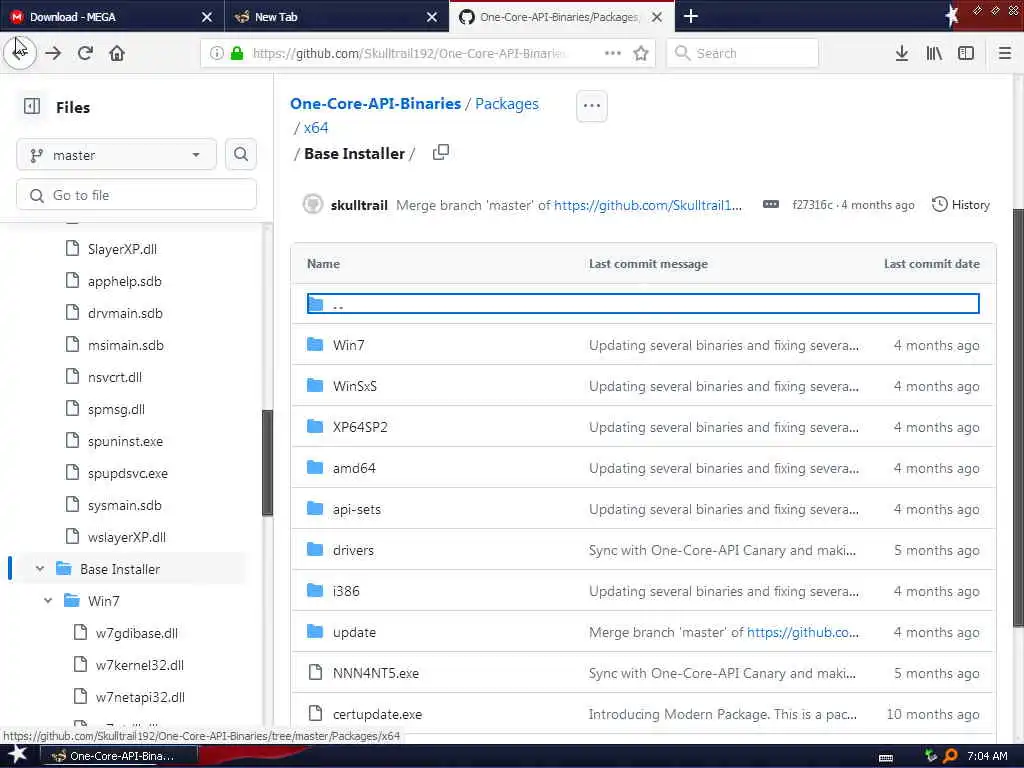Viewport: 1024px width, 768px height.
Task: Open the taskbar start star button
Action: 17,755
